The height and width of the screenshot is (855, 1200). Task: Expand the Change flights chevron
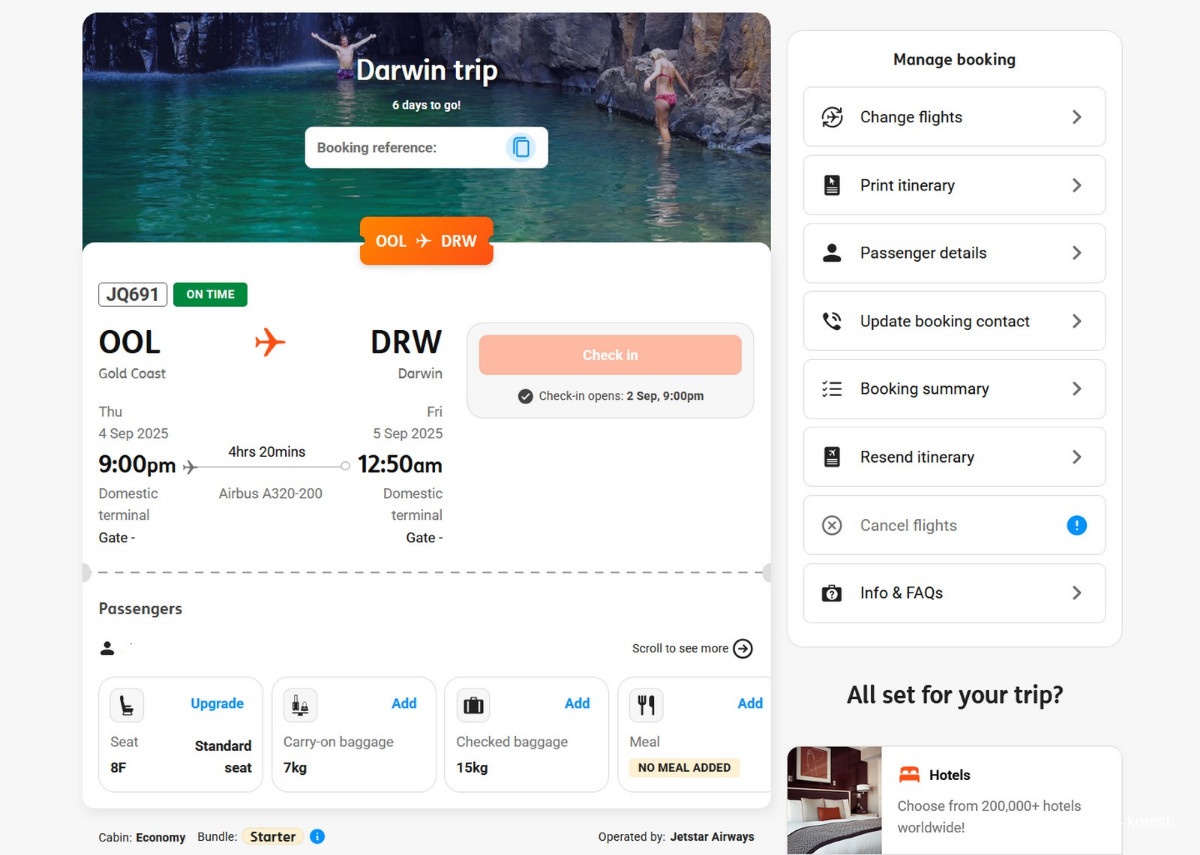[1076, 117]
